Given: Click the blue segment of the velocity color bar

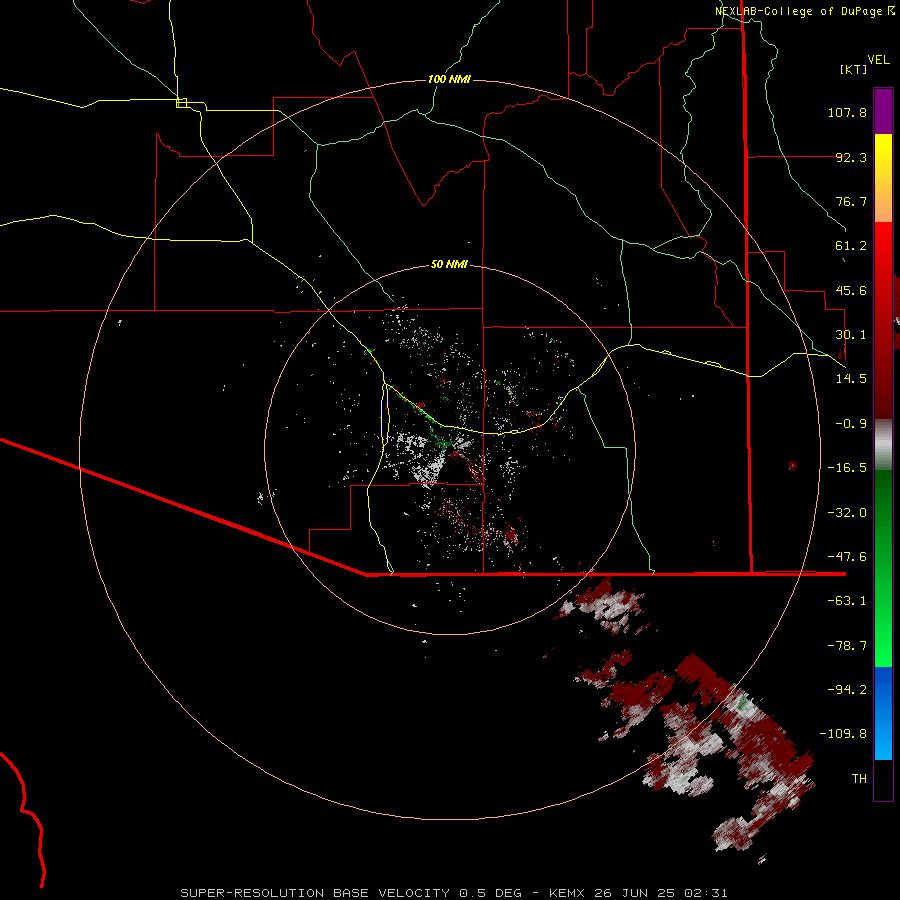Looking at the screenshot, I should 883,713.
